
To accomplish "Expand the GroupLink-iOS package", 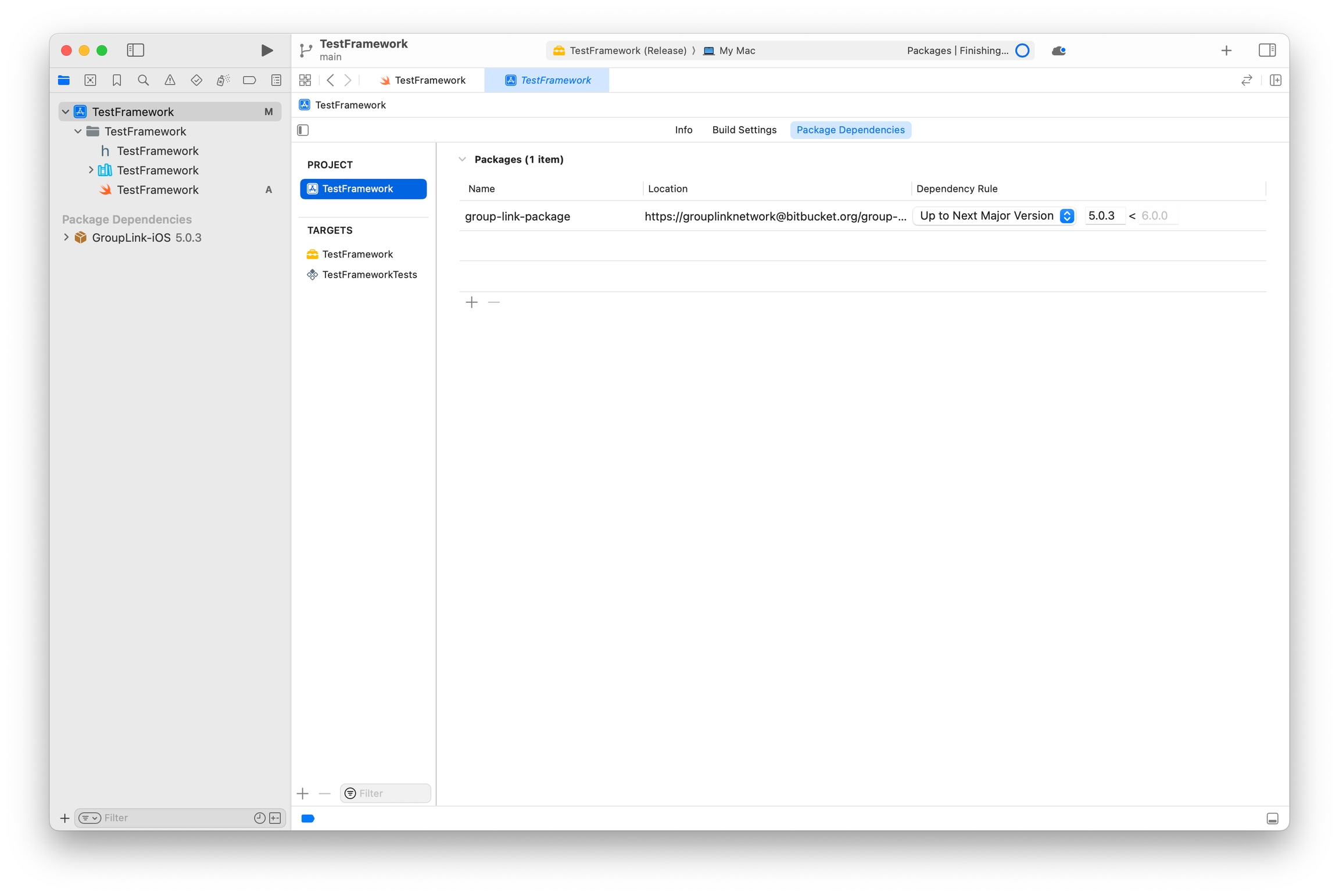I will pyautogui.click(x=66, y=237).
